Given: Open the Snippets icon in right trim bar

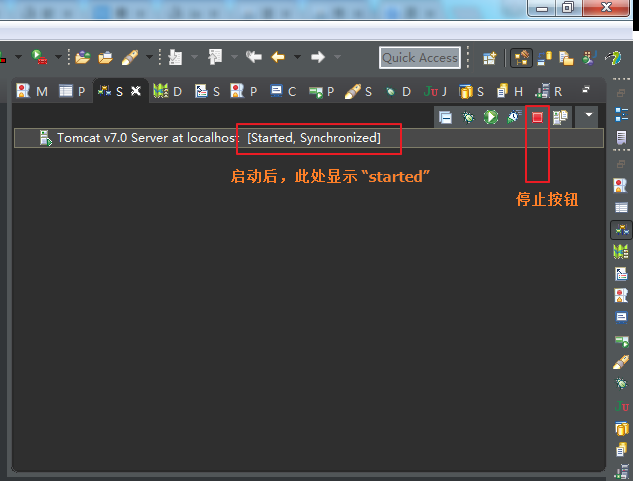Looking at the screenshot, I should tap(621, 274).
